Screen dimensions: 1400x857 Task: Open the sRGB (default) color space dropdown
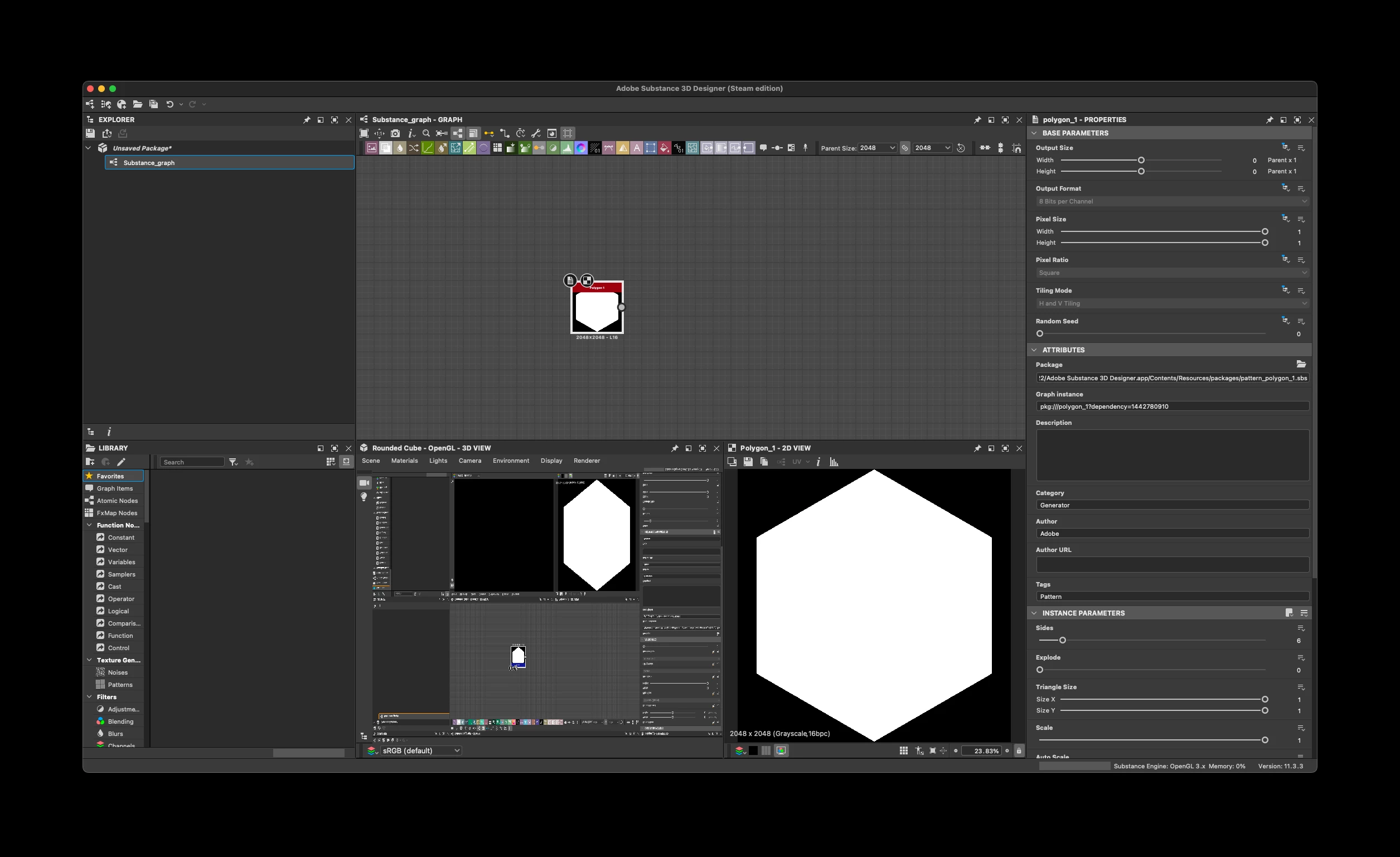pyautogui.click(x=420, y=751)
